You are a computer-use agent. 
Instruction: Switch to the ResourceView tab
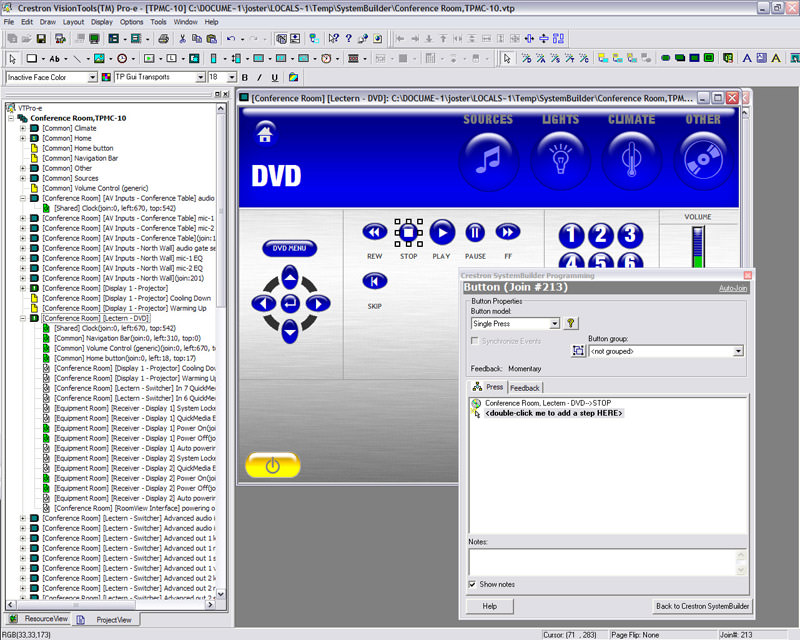[39, 619]
